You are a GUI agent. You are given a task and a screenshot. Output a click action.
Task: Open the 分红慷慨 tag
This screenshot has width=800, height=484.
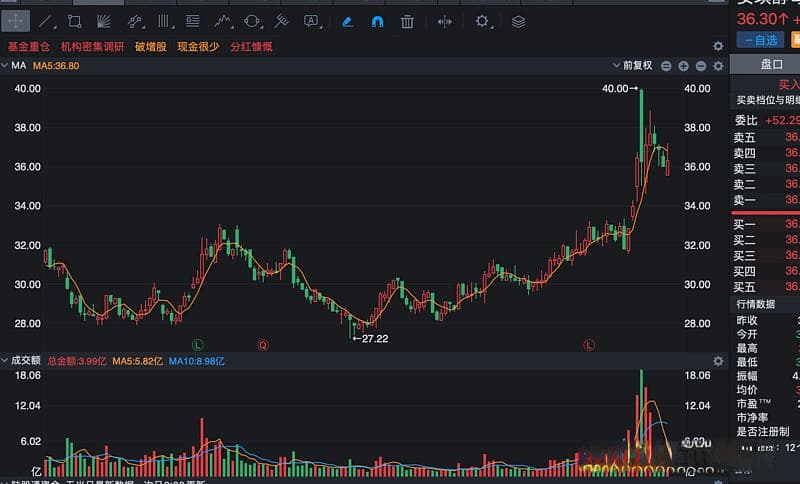coord(251,47)
